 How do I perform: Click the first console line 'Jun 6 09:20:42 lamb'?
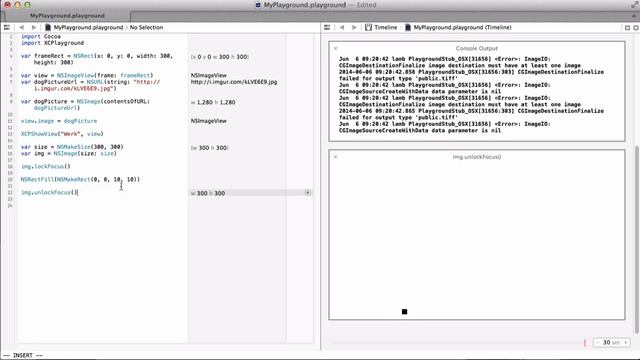click(x=444, y=59)
